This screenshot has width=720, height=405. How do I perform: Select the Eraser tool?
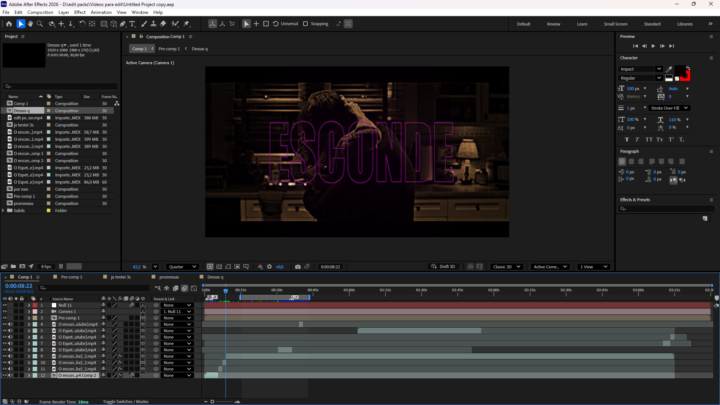click(163, 24)
